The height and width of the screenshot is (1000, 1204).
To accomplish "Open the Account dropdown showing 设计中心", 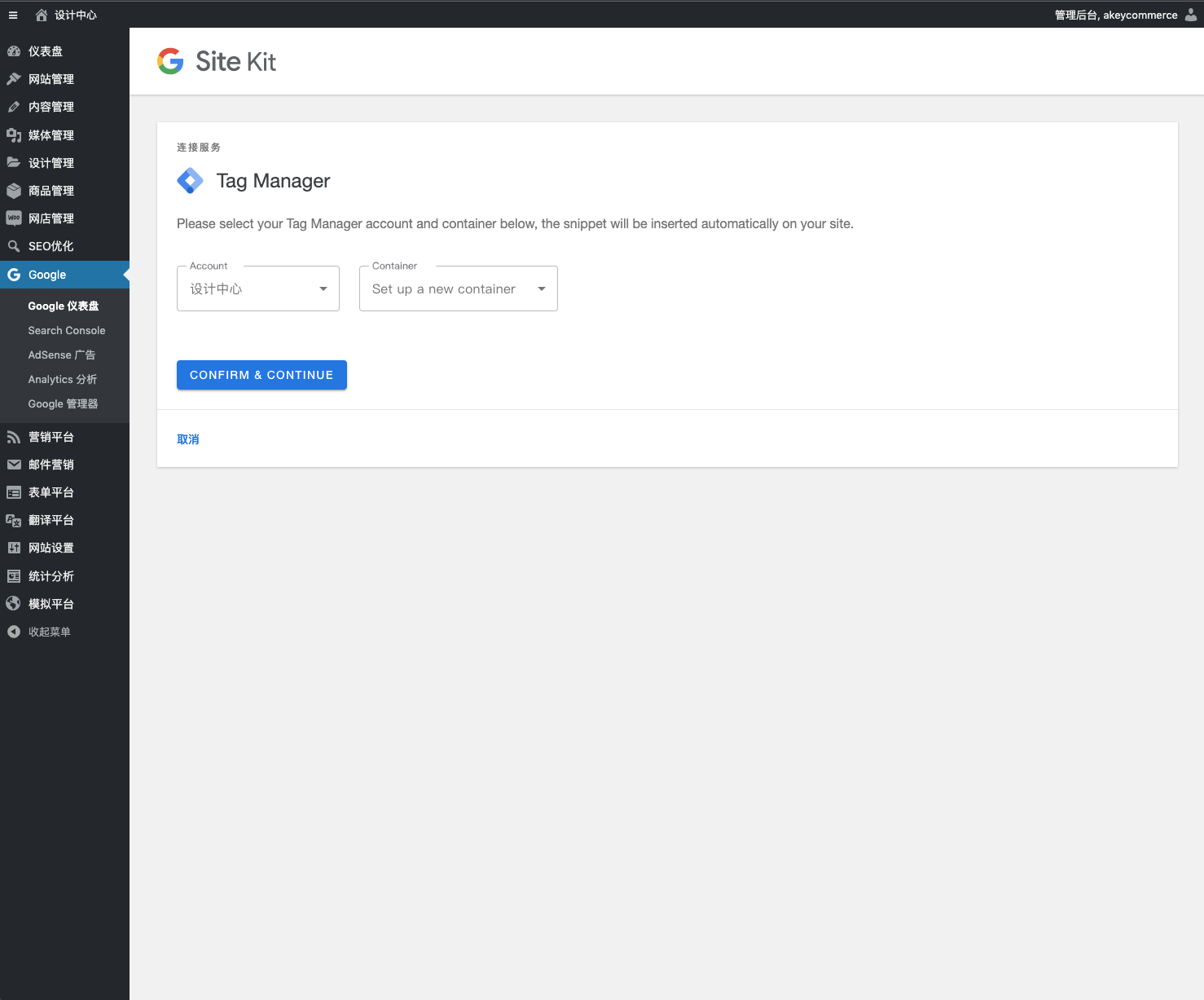I will coord(258,289).
